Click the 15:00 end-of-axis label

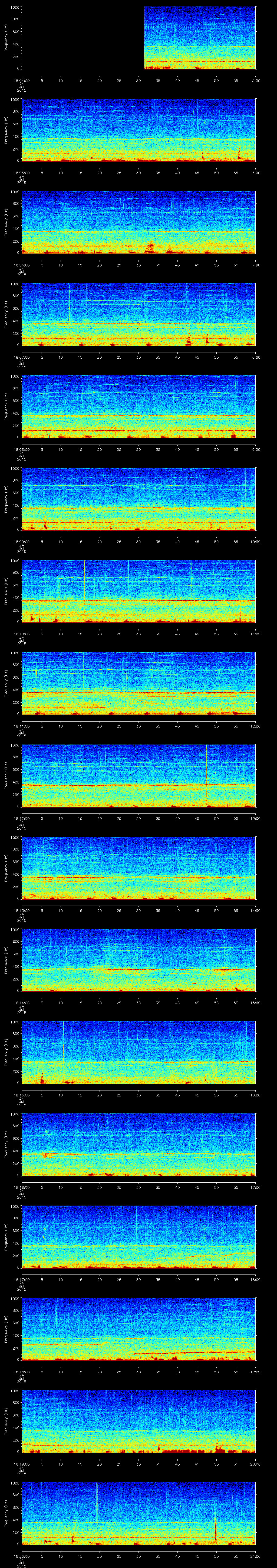click(x=255, y=1003)
